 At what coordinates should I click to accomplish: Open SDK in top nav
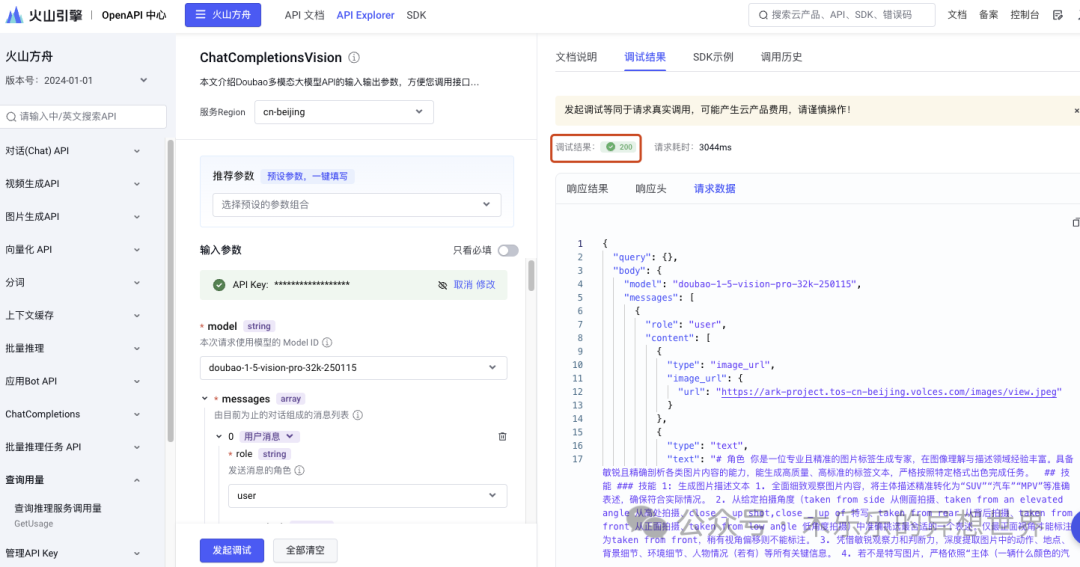416,15
